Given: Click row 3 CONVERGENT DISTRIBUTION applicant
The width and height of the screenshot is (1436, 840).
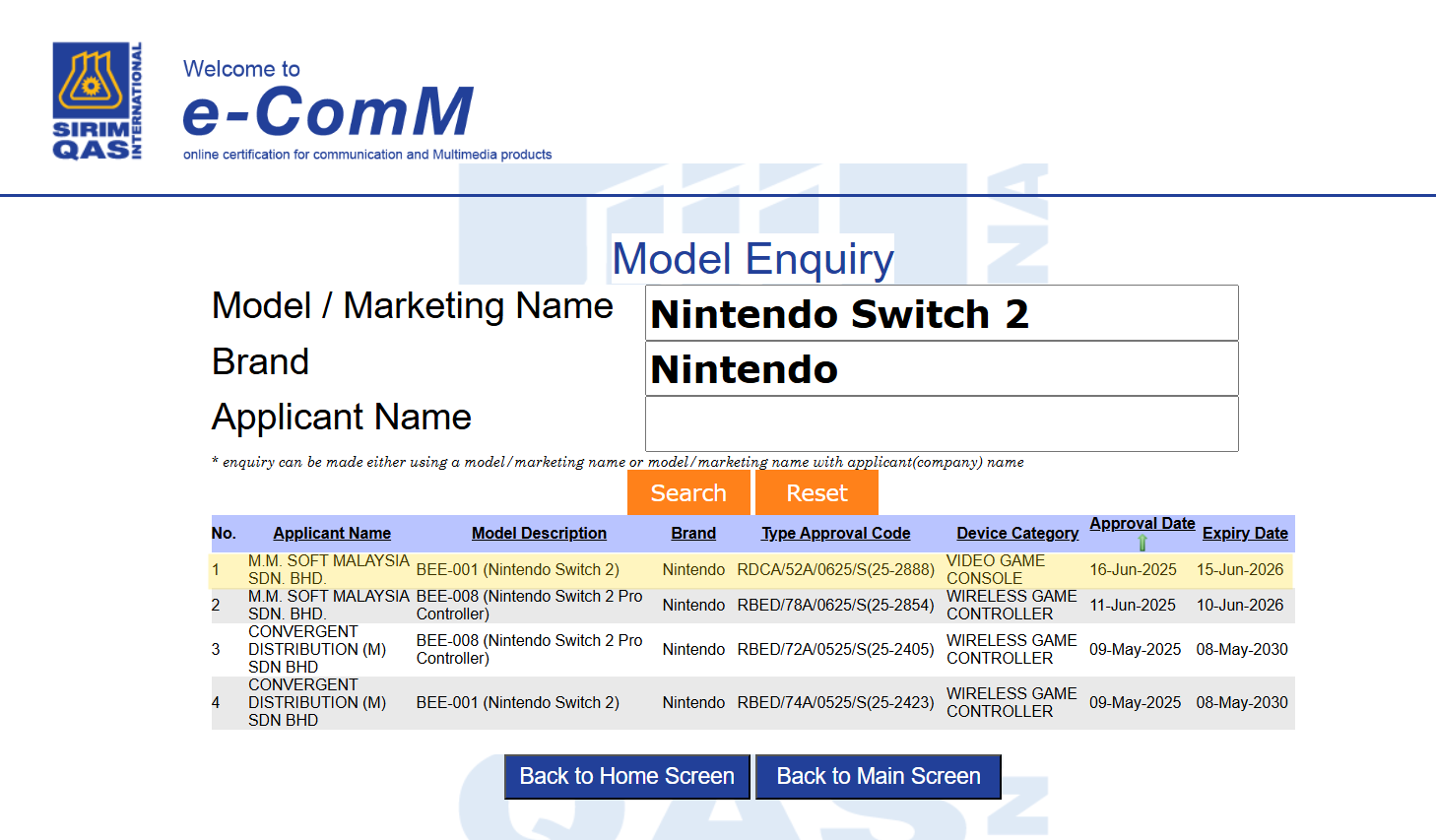Looking at the screenshot, I should (317, 649).
